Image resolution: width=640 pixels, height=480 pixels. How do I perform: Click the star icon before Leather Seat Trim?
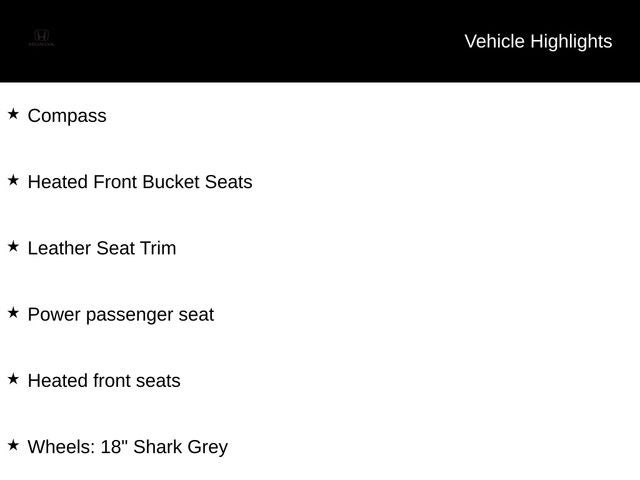pos(13,247)
